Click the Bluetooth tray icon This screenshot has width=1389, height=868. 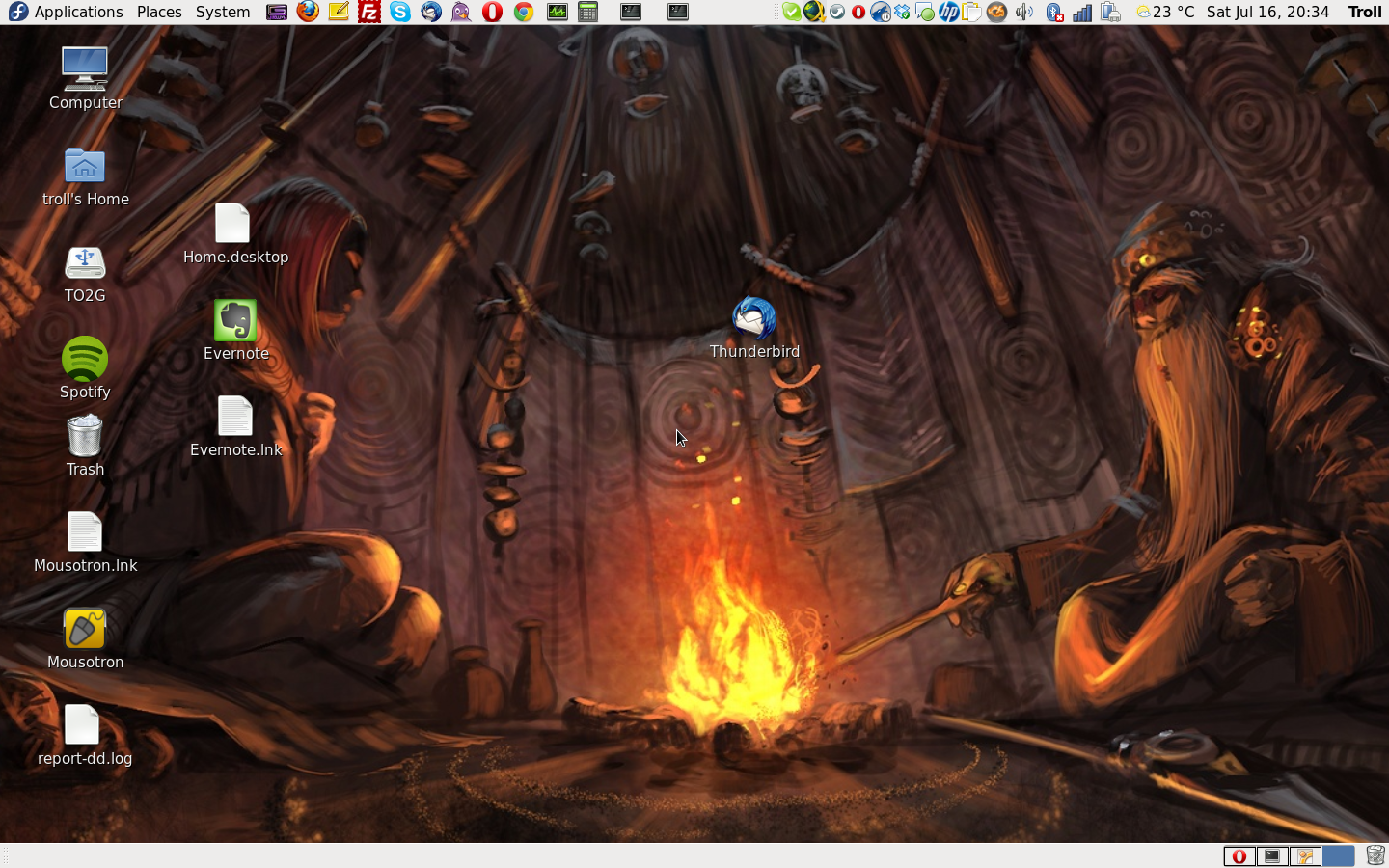point(1054,12)
